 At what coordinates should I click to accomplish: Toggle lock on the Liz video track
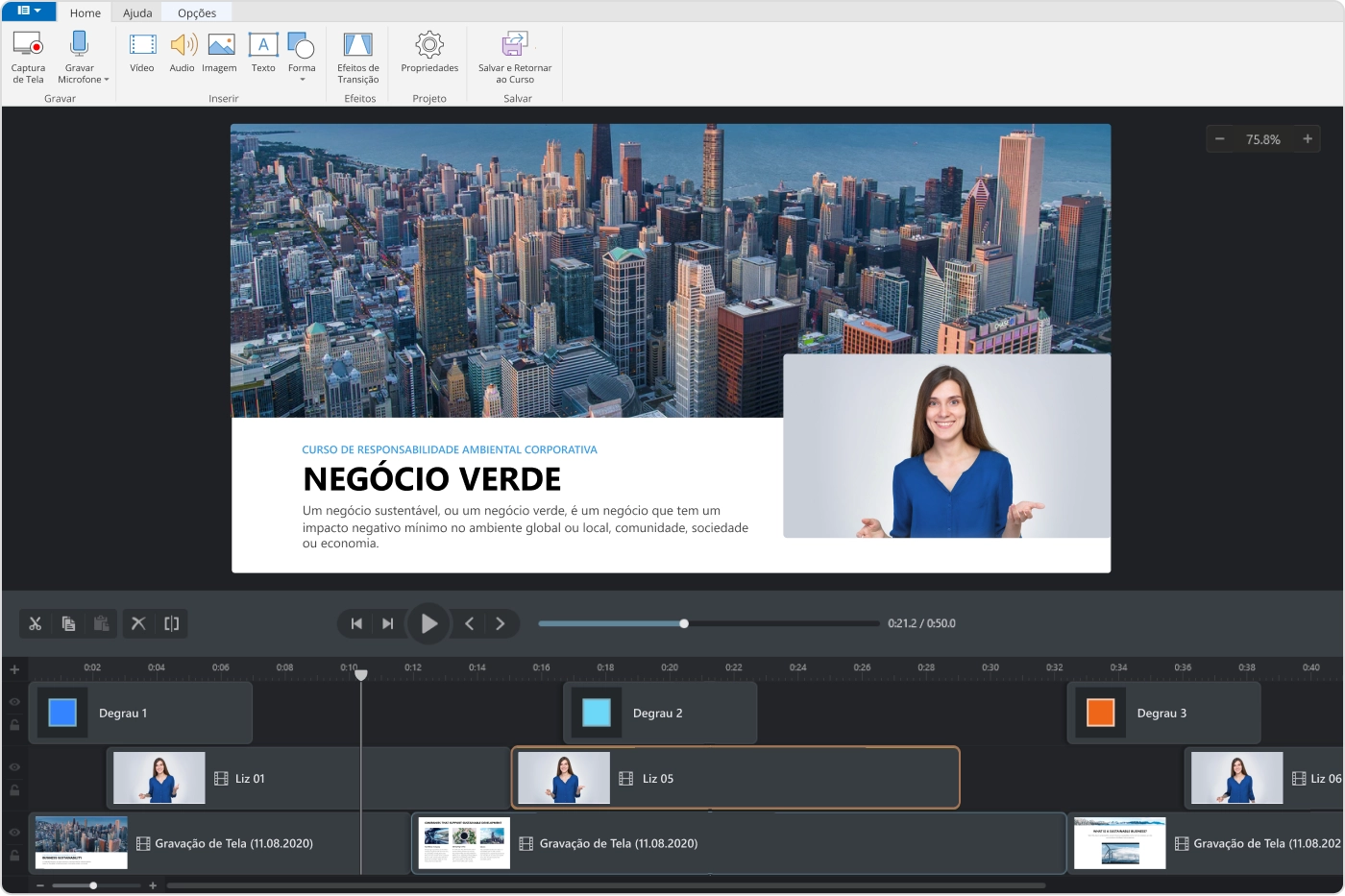click(14, 790)
